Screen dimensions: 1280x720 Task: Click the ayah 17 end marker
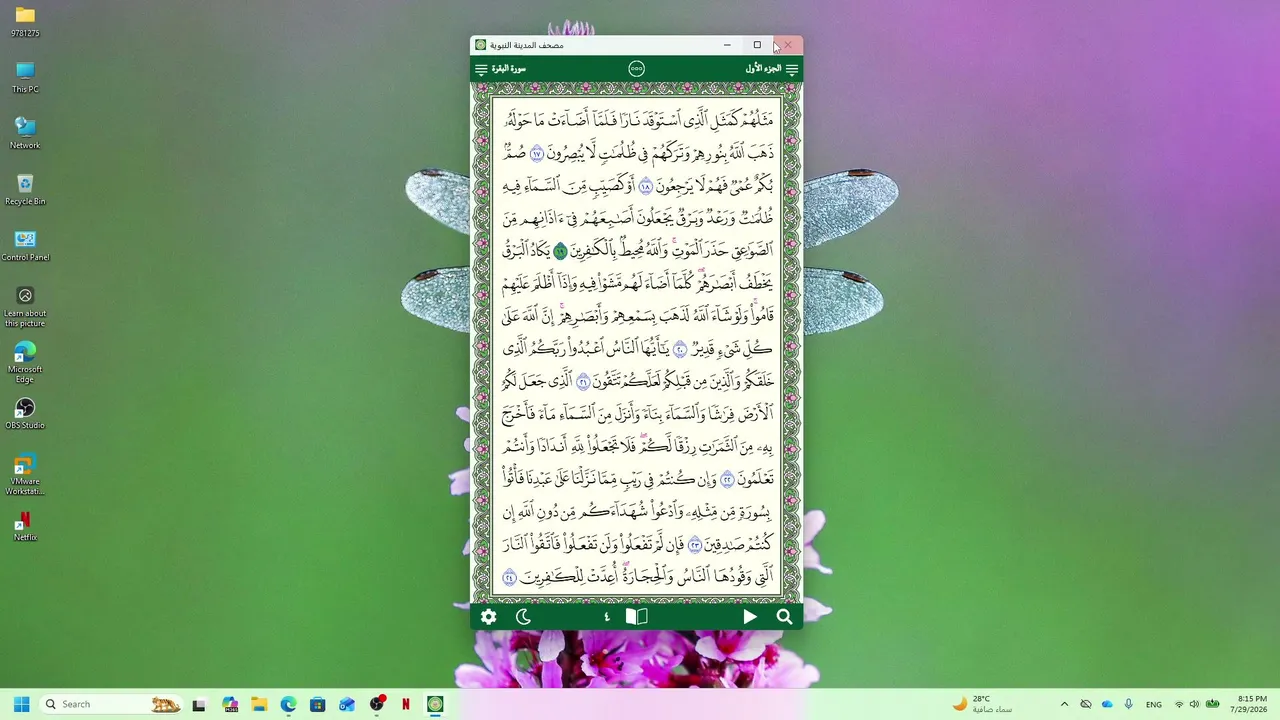click(536, 154)
